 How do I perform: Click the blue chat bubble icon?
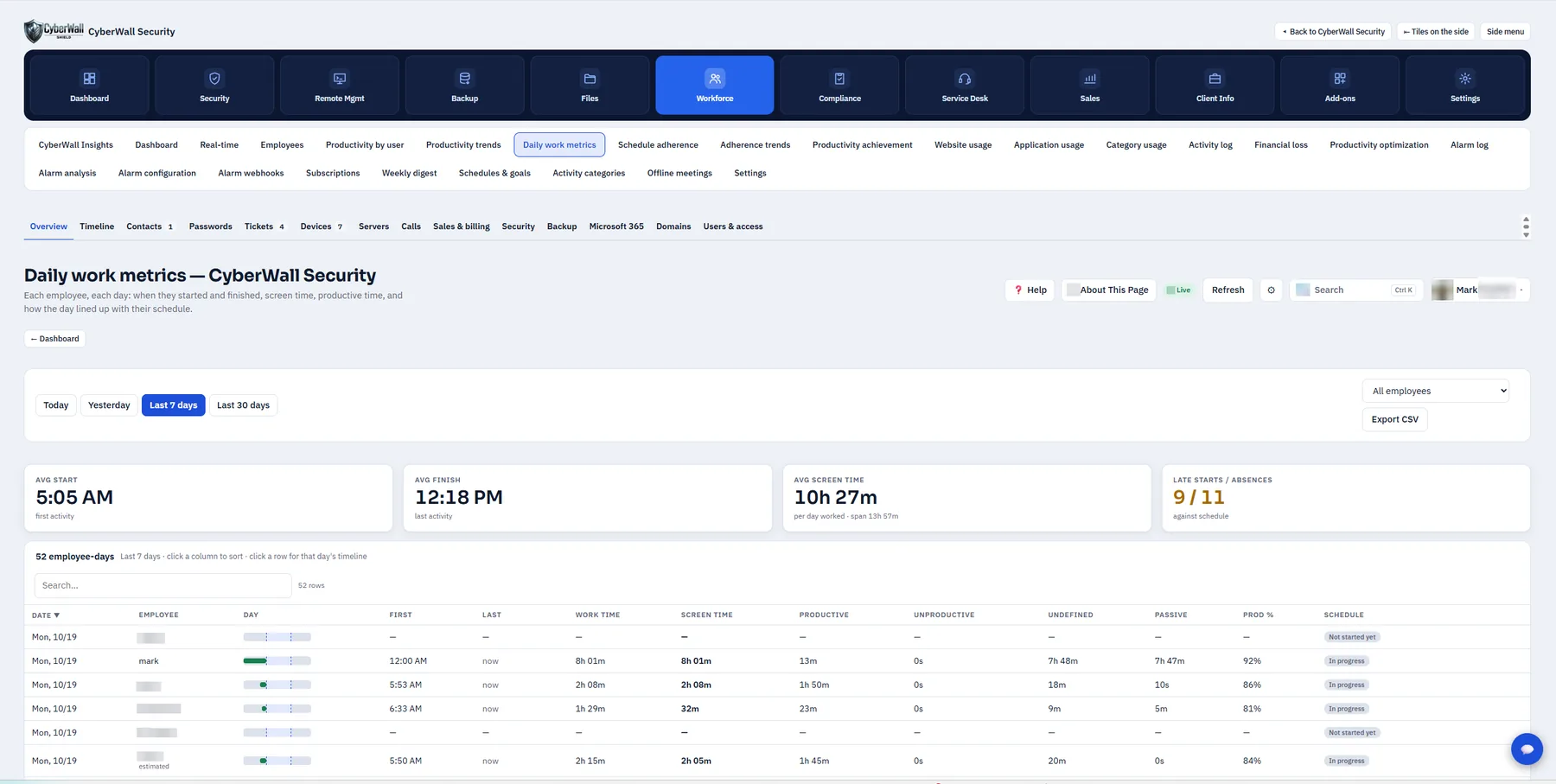1527,749
